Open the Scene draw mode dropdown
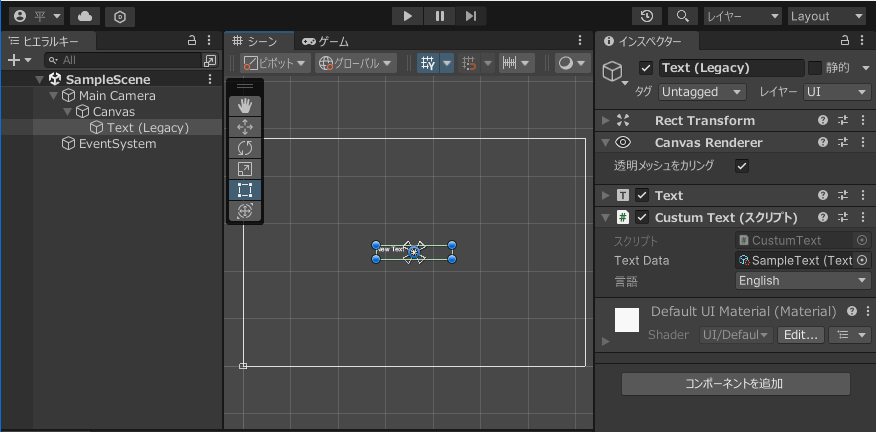 click(x=573, y=63)
